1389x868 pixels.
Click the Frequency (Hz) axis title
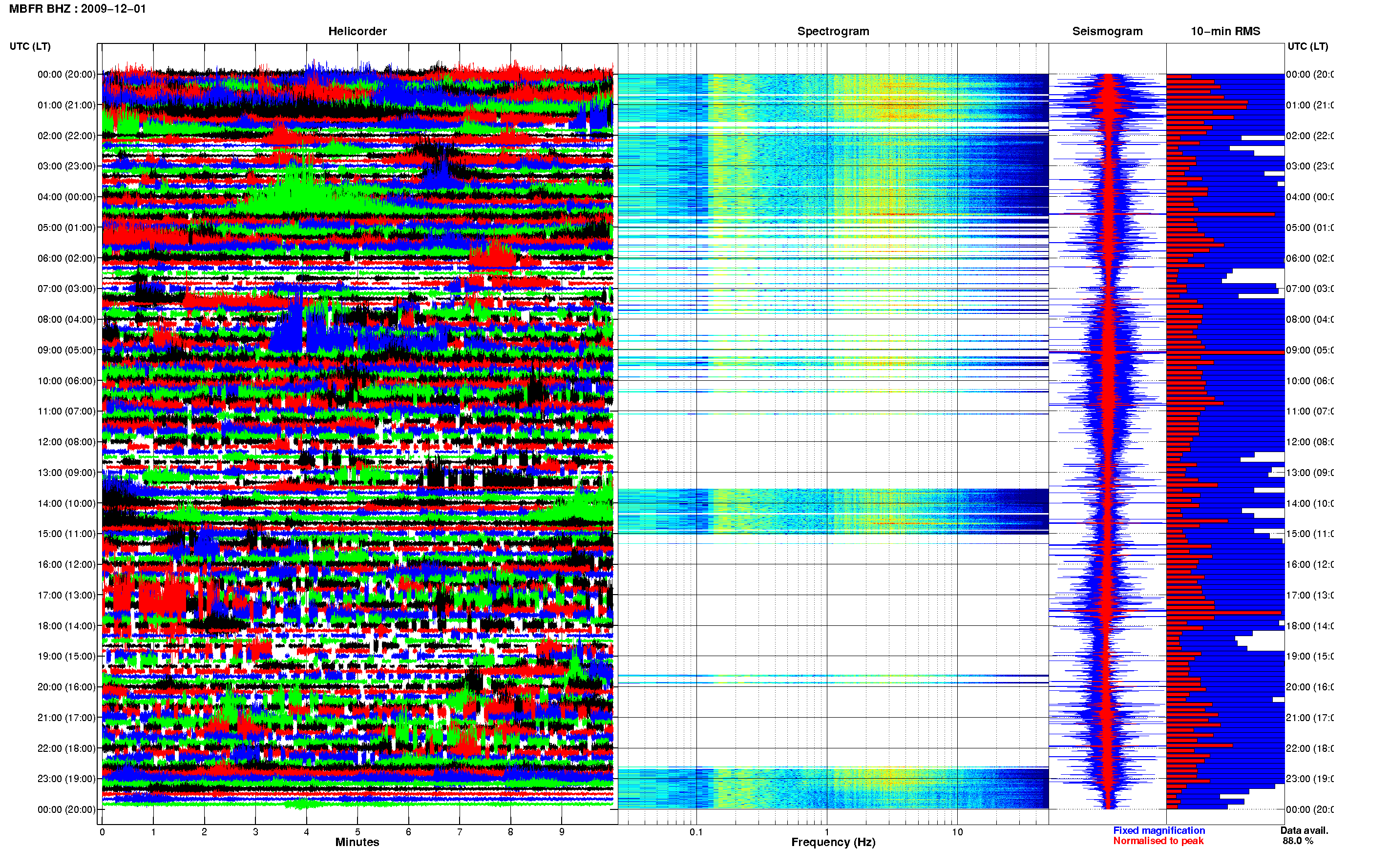click(833, 842)
